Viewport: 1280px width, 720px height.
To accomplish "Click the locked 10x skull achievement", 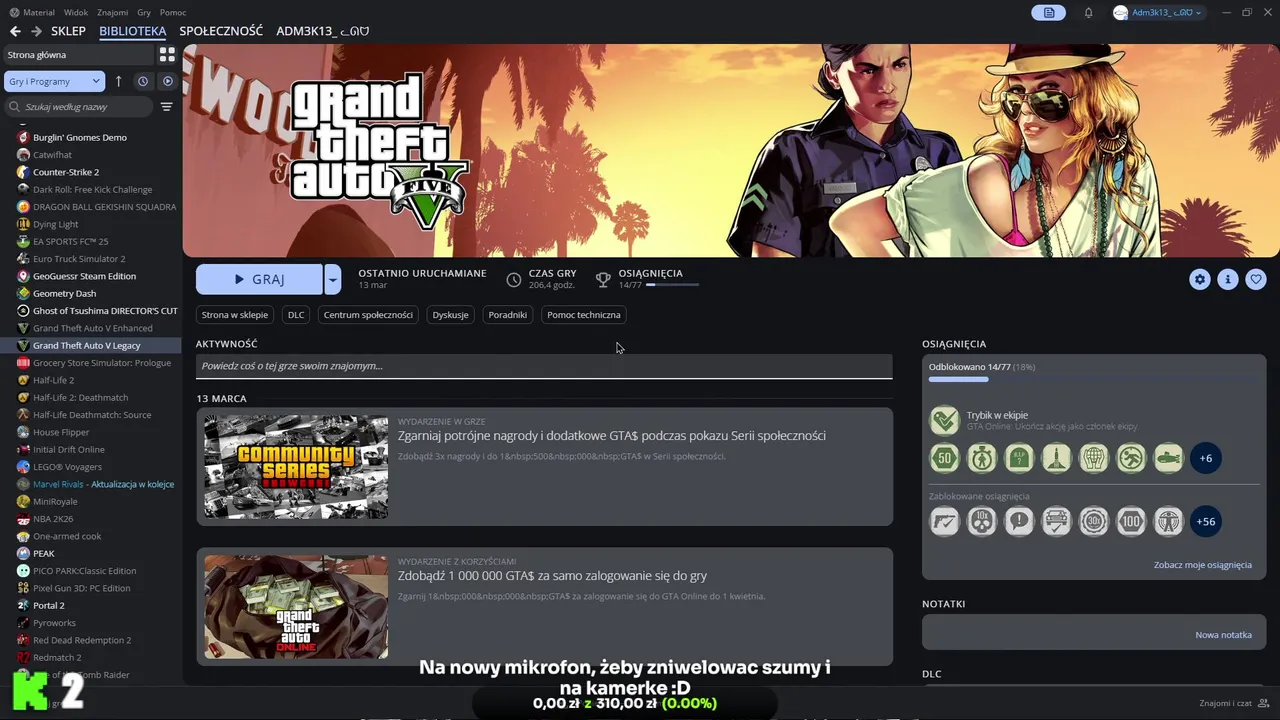I will click(982, 521).
